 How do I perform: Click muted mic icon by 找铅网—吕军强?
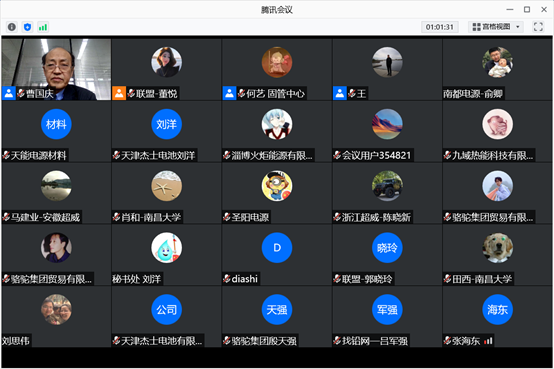tap(337, 341)
